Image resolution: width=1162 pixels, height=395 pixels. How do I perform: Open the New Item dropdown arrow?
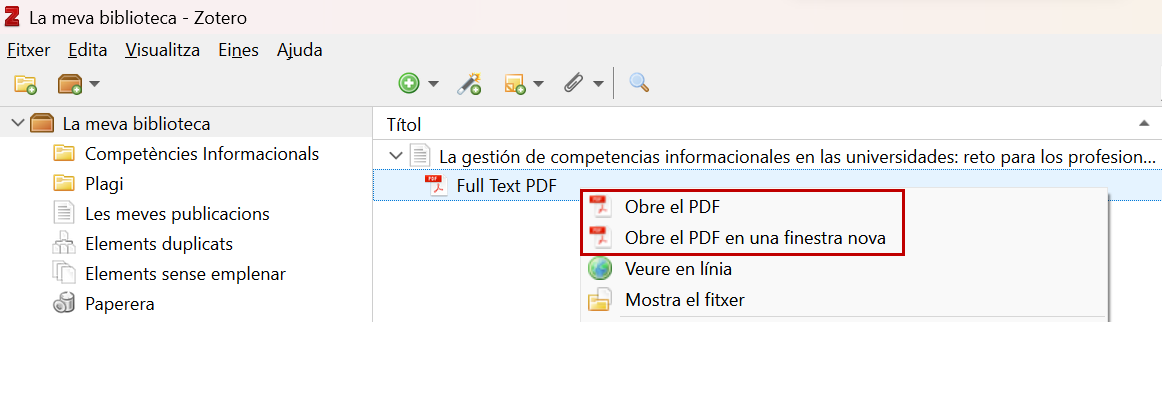434,84
